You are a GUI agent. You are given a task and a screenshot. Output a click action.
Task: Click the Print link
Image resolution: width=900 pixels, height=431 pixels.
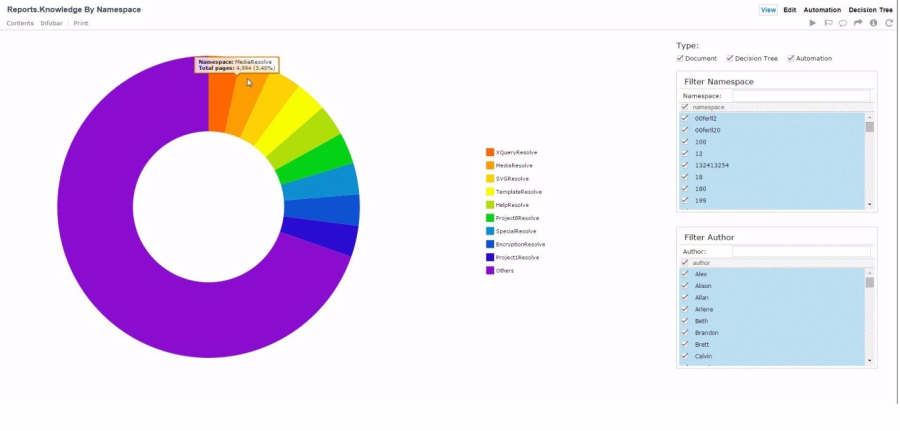81,23
